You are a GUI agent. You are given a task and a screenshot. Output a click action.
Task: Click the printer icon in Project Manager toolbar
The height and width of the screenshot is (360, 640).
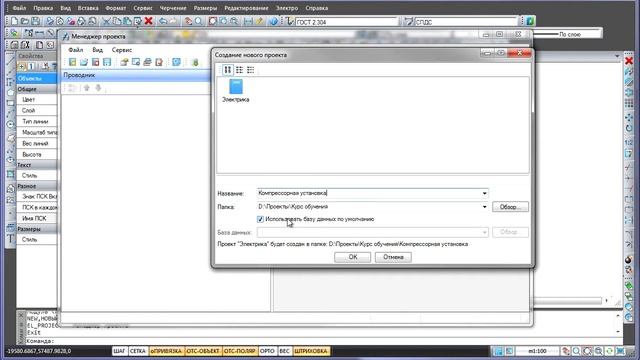147,62
